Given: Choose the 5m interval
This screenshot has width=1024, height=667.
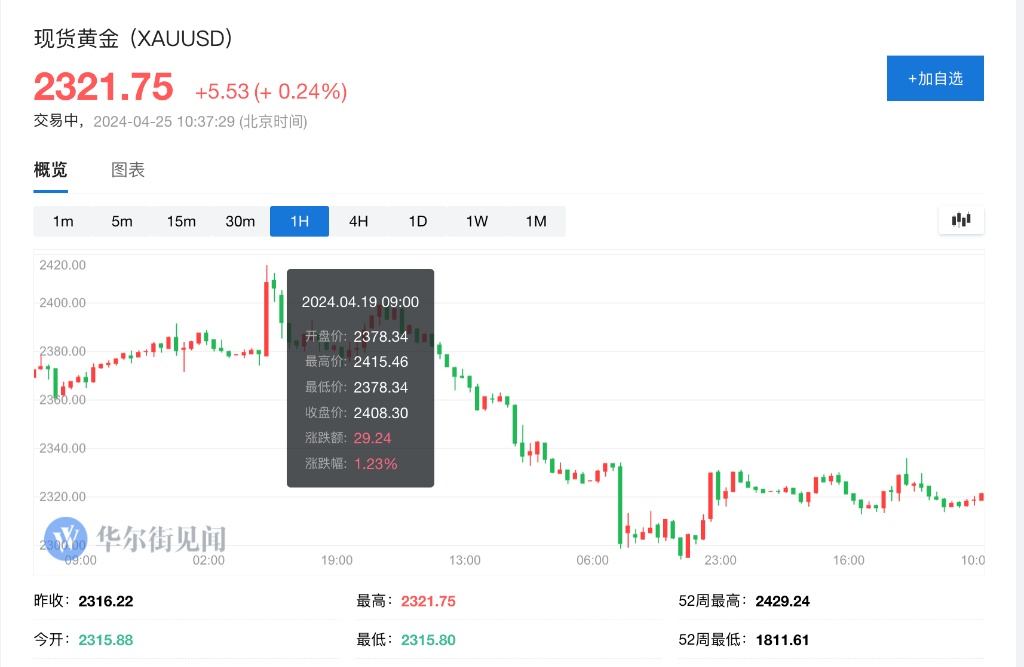Looking at the screenshot, I should (122, 221).
